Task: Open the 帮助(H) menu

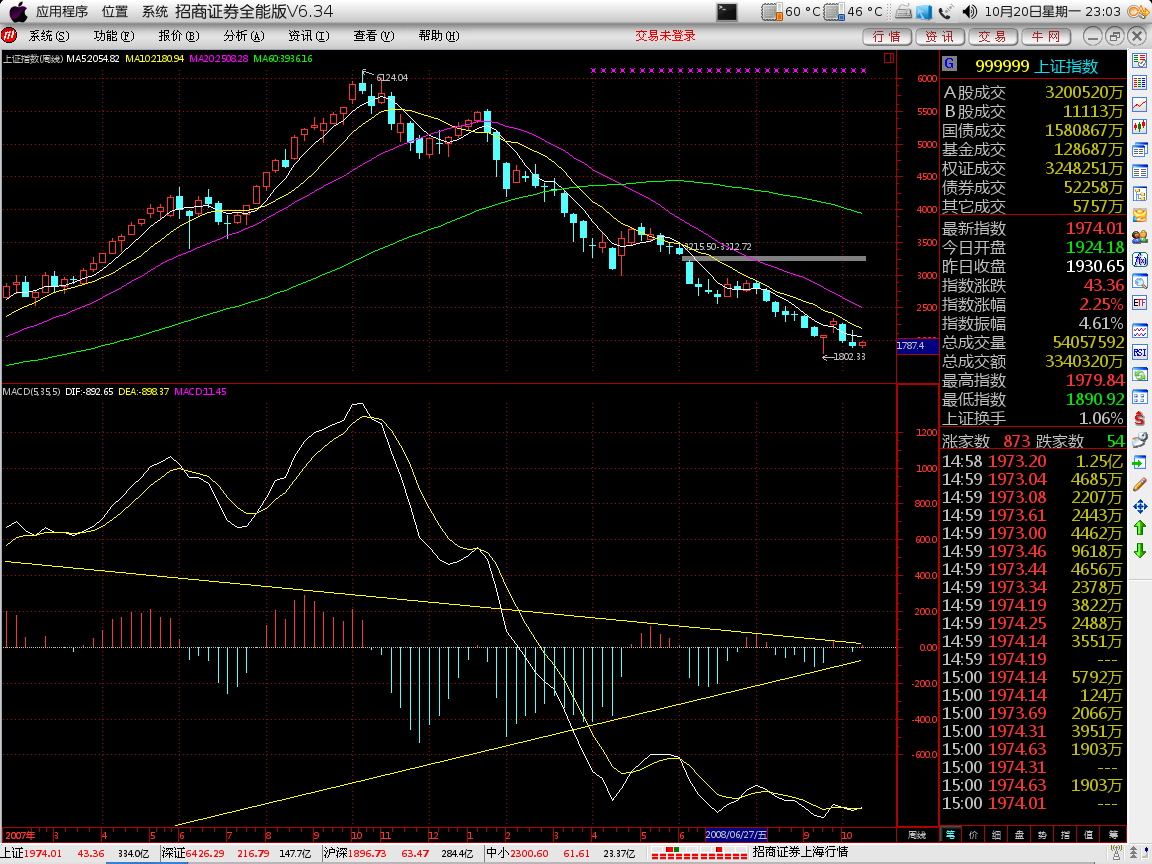Action: pos(439,36)
